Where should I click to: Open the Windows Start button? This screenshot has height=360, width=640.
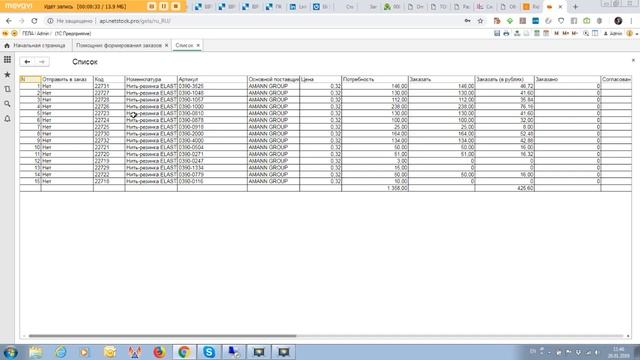[10, 352]
